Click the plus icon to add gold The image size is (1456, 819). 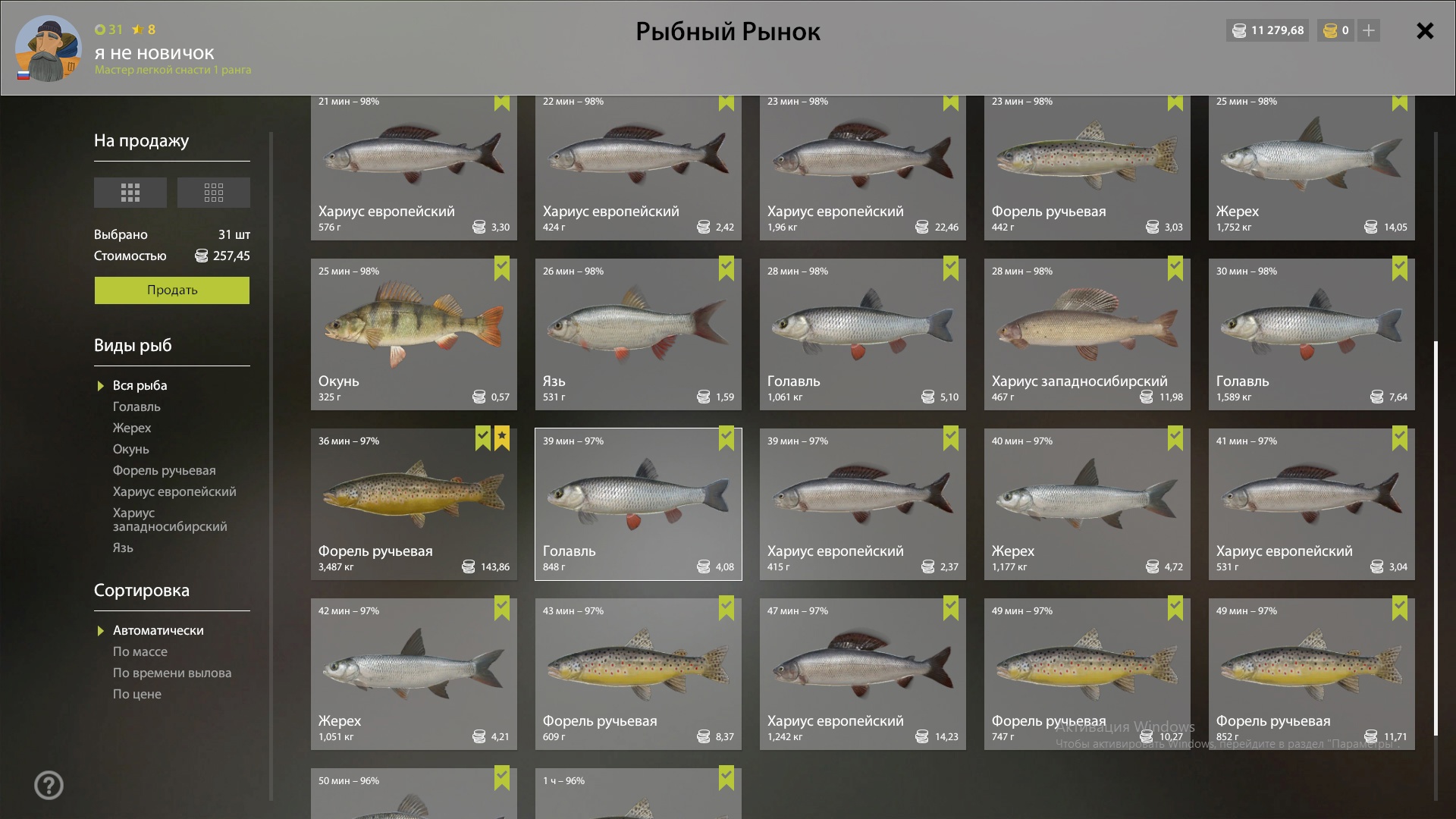1369,30
